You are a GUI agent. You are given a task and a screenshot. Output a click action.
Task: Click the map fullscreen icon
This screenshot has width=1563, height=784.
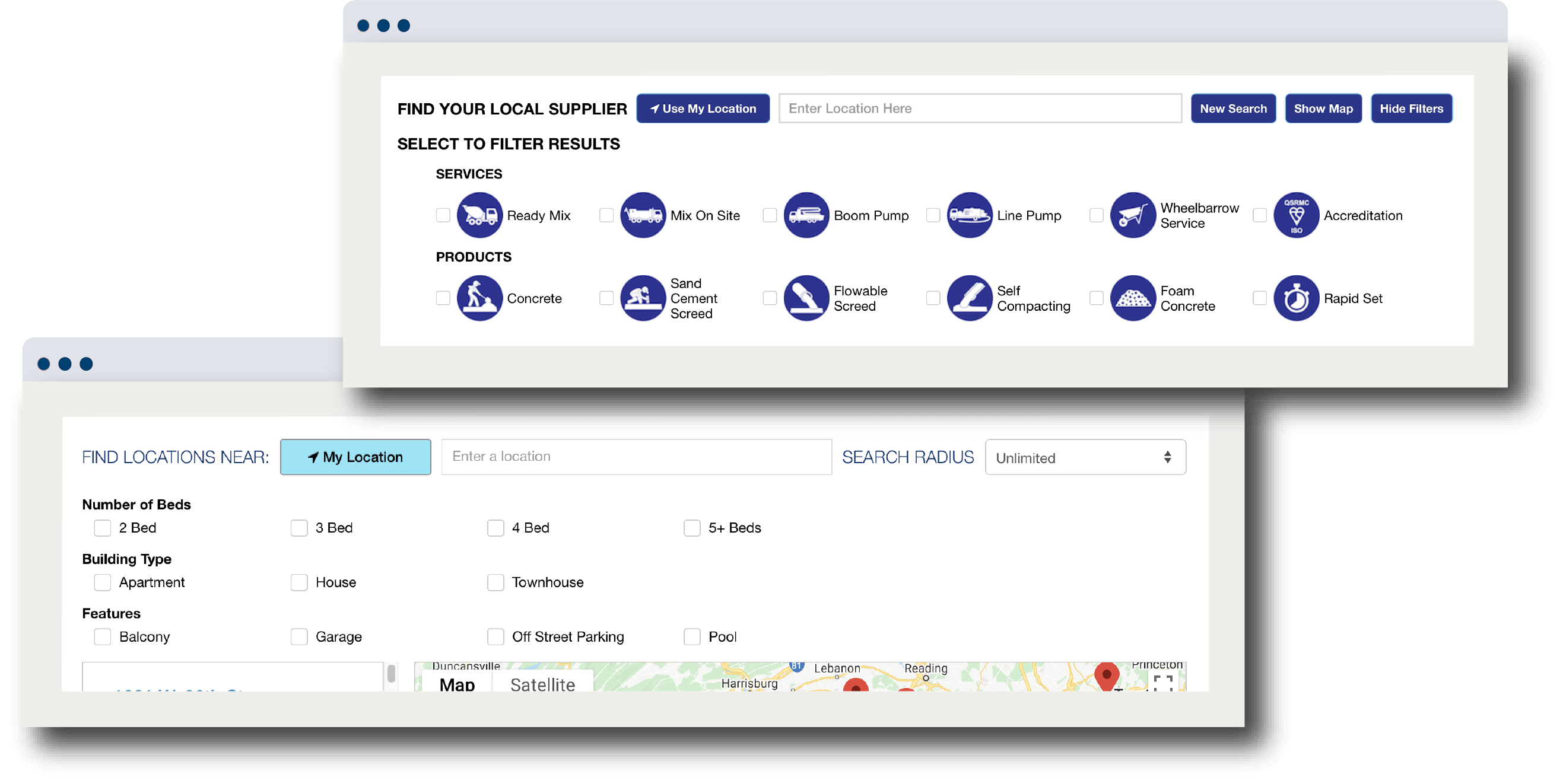1162,683
